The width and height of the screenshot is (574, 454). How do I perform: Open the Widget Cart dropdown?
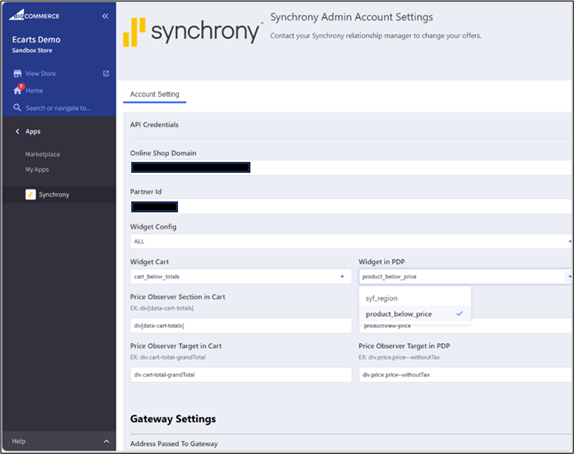point(241,276)
